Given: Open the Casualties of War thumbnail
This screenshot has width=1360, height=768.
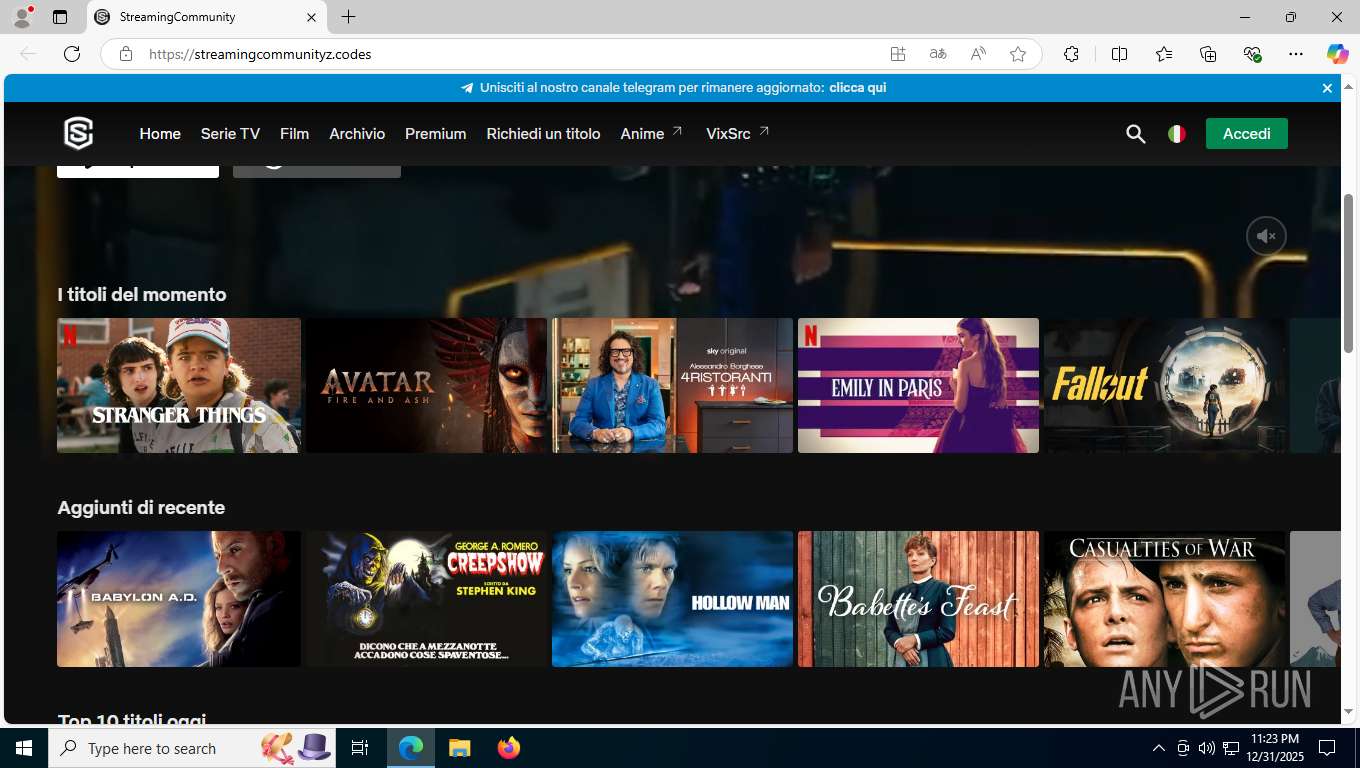Looking at the screenshot, I should pyautogui.click(x=1164, y=599).
